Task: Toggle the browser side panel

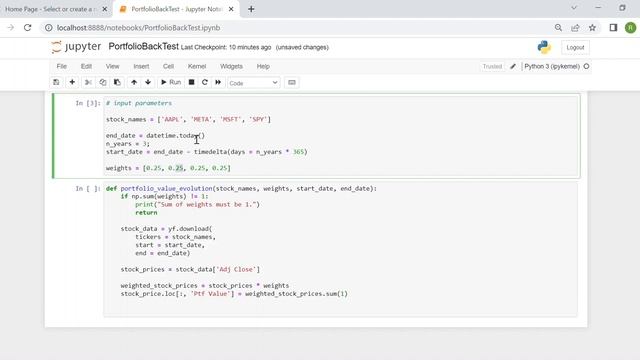Action: [x=613, y=28]
